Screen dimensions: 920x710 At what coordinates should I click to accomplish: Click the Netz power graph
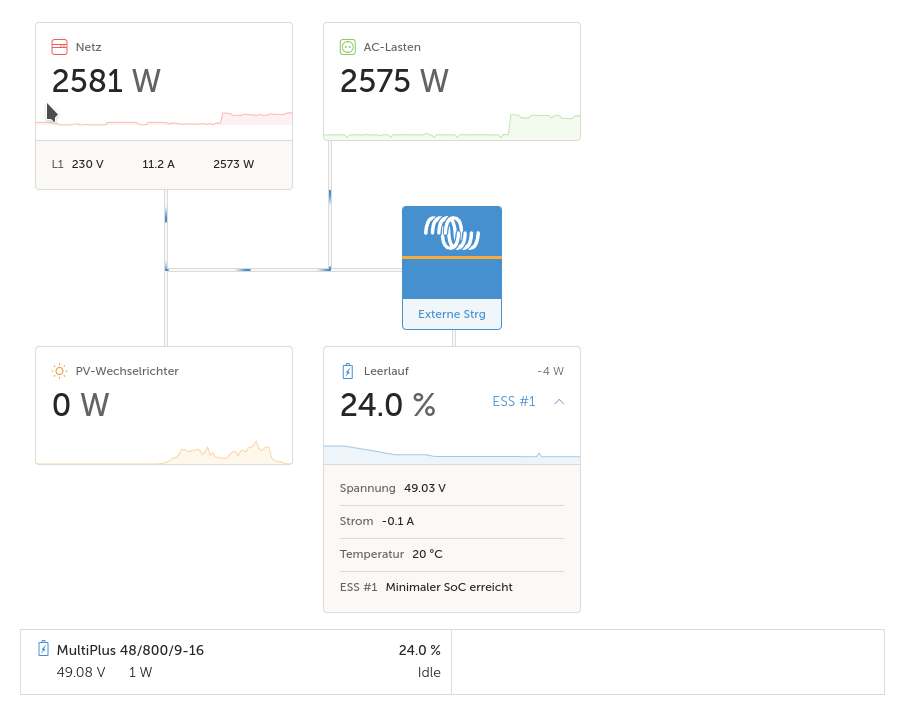pos(164,119)
